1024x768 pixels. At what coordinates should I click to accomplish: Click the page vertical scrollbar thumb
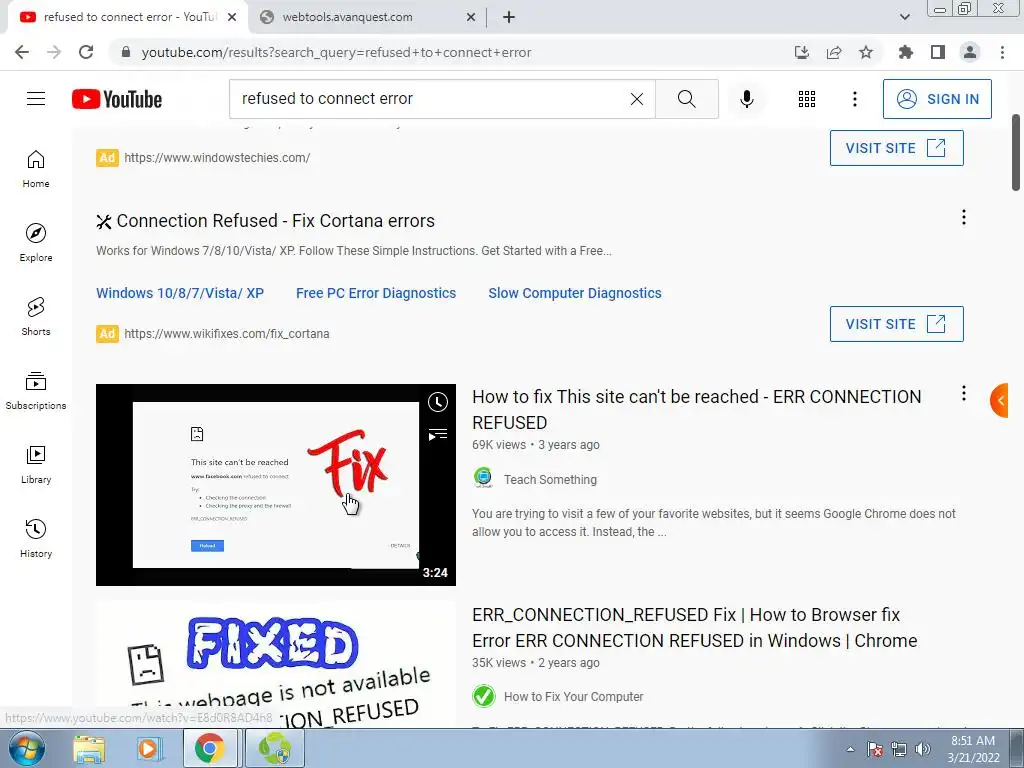click(1016, 153)
